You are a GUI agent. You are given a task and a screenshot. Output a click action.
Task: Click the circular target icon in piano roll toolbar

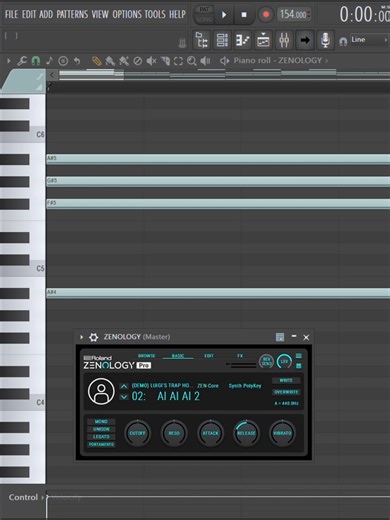click(x=63, y=61)
